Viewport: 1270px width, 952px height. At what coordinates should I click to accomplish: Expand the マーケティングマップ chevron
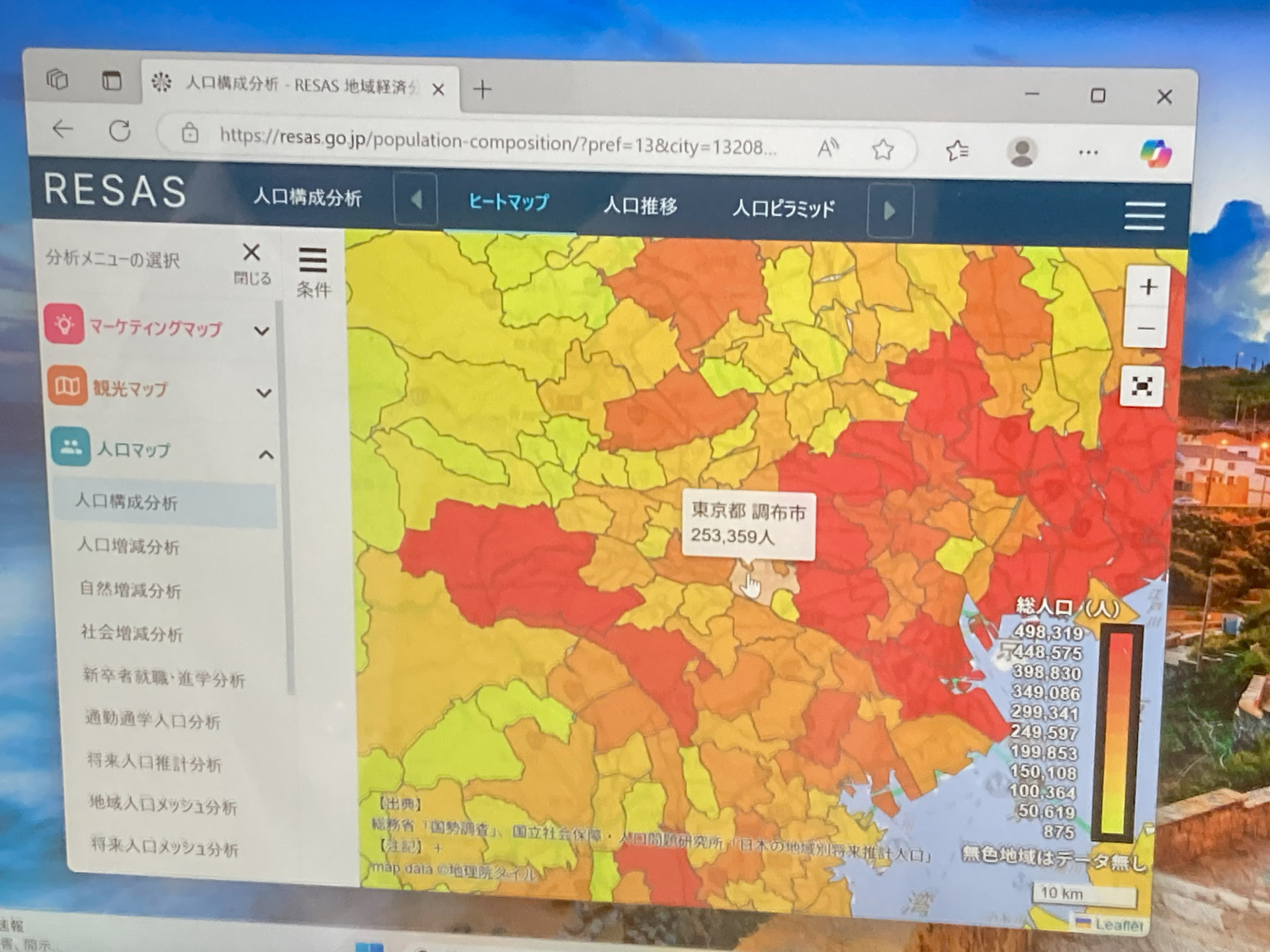pyautogui.click(x=262, y=331)
